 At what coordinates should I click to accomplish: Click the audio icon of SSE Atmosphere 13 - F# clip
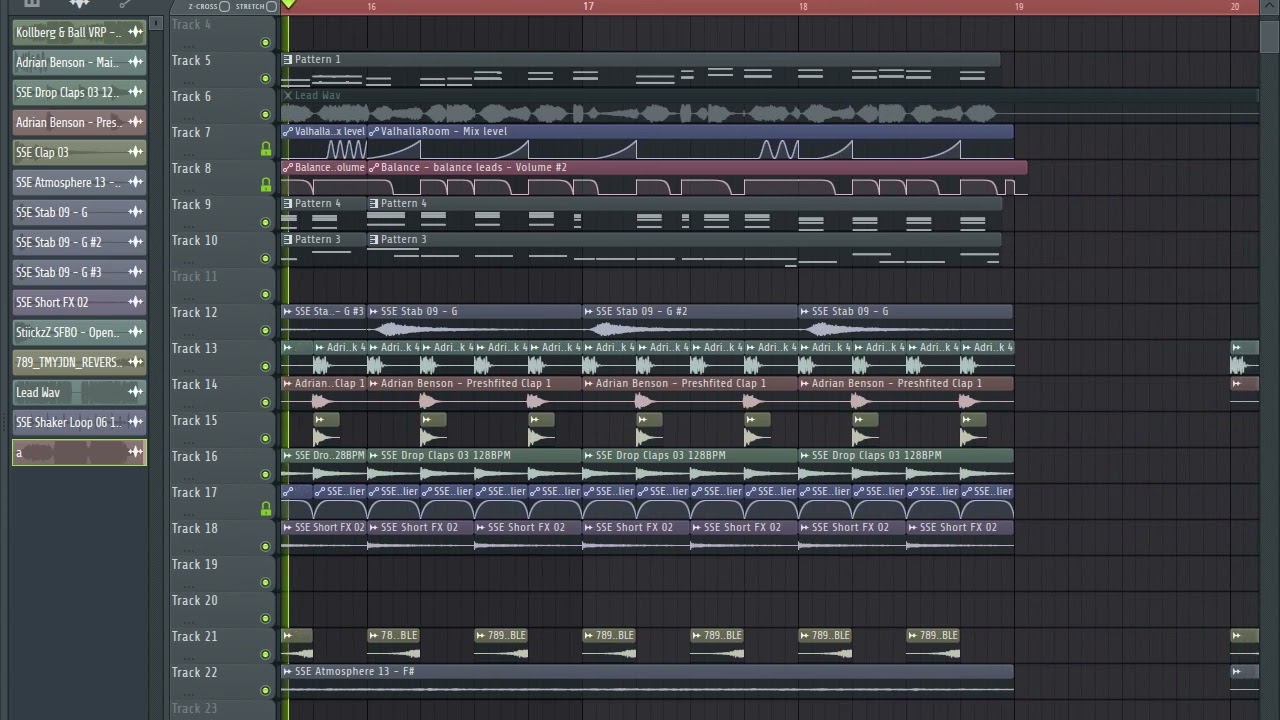[288, 671]
